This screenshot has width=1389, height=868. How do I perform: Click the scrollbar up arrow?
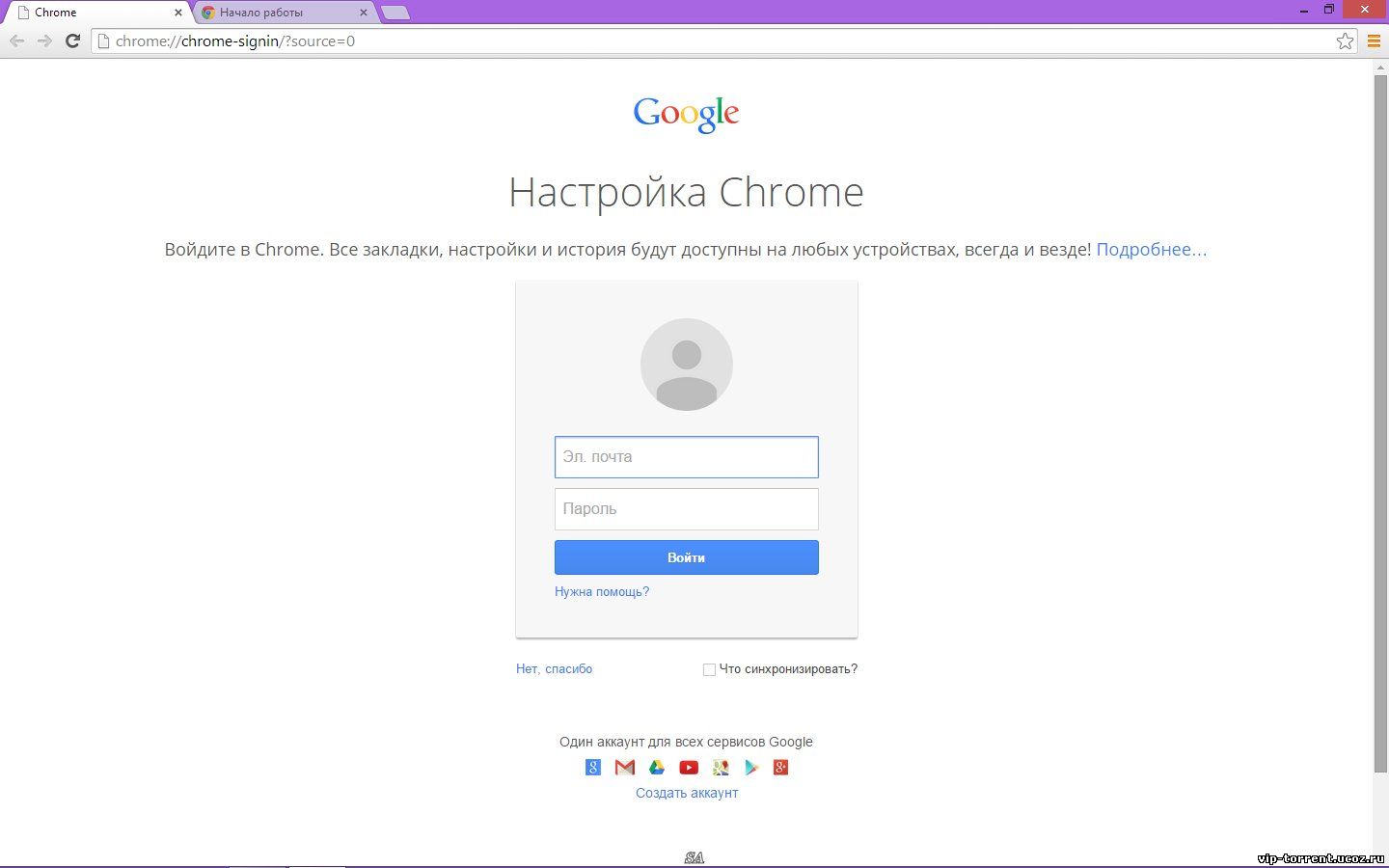click(x=1380, y=66)
